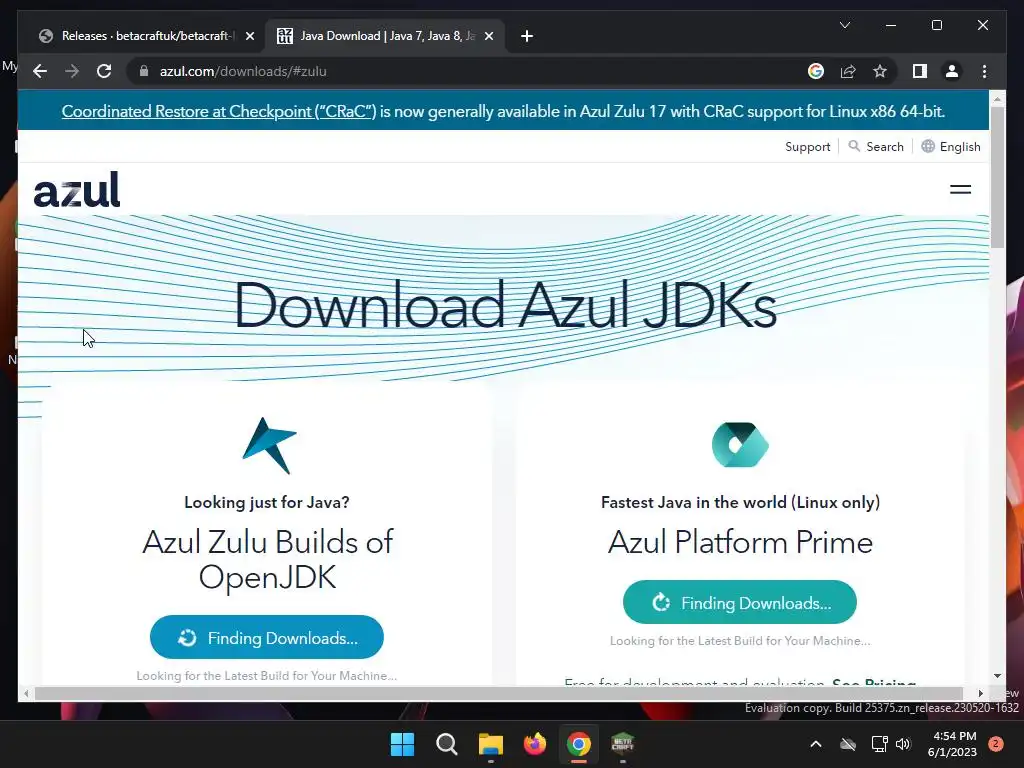
Task: Click the vertical scrollbar thumb
Action: tap(997, 176)
